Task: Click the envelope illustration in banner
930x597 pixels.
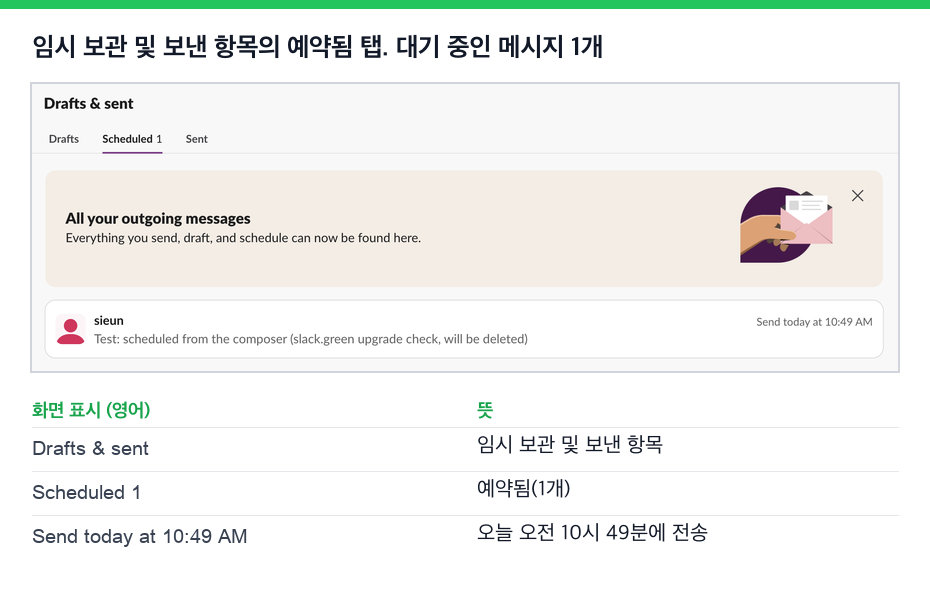Action: (786, 225)
